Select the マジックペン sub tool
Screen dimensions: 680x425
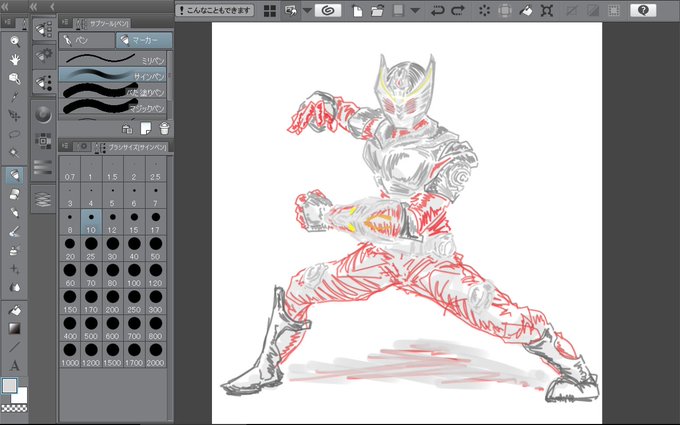112,106
